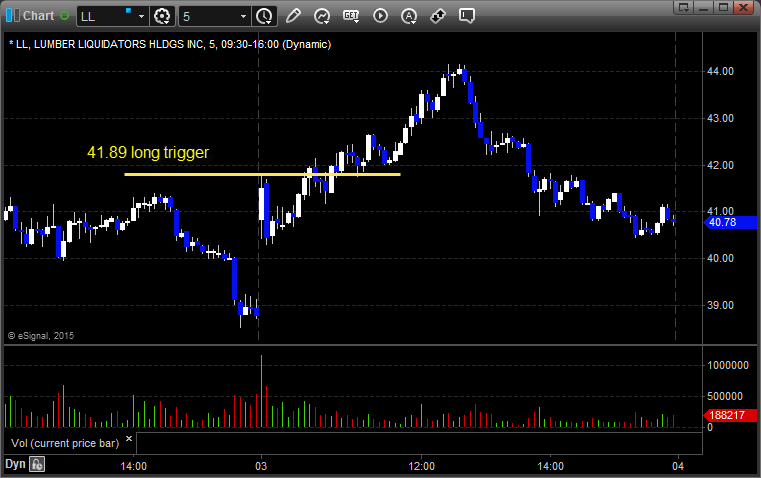The height and width of the screenshot is (478, 761).
Task: Click the current price marker 40.78
Action: 730,222
